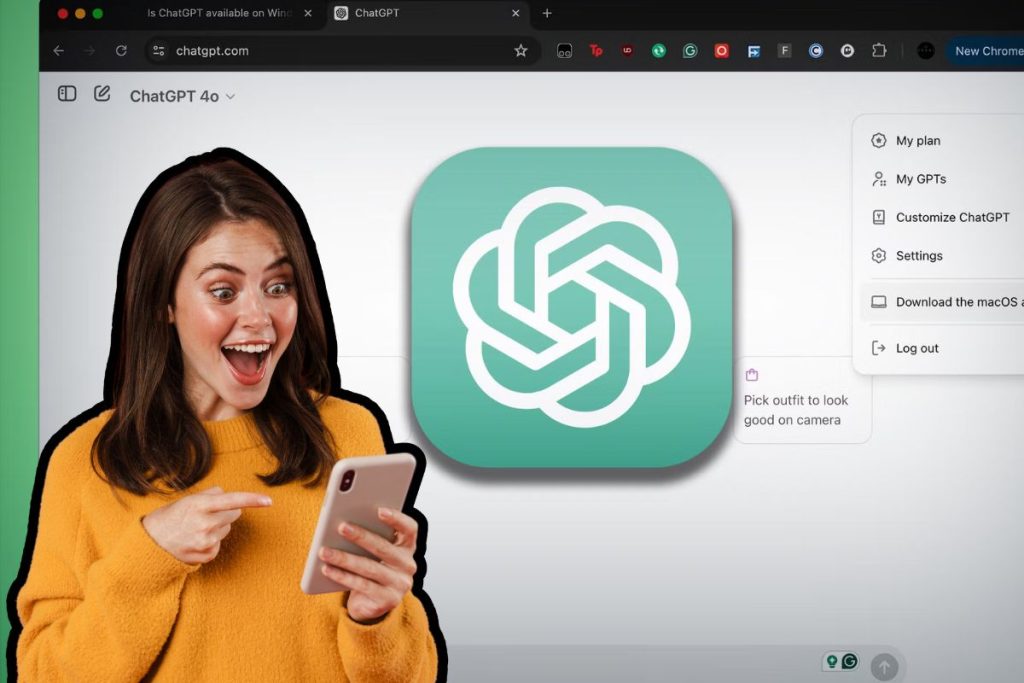
Task: Open the Grammarly extension in the toolbar
Action: point(690,50)
